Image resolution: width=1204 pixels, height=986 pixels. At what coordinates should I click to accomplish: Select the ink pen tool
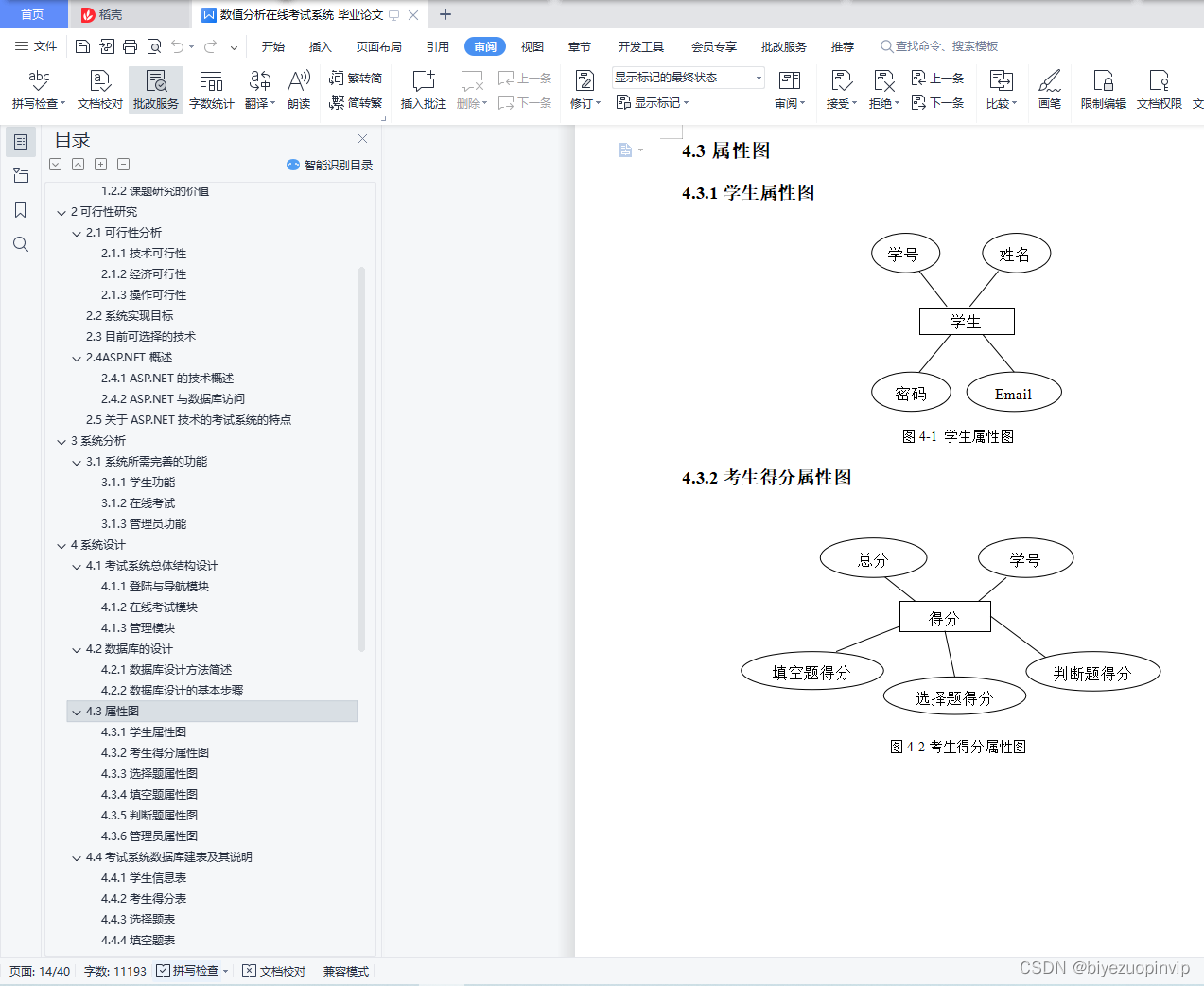pos(1050,89)
